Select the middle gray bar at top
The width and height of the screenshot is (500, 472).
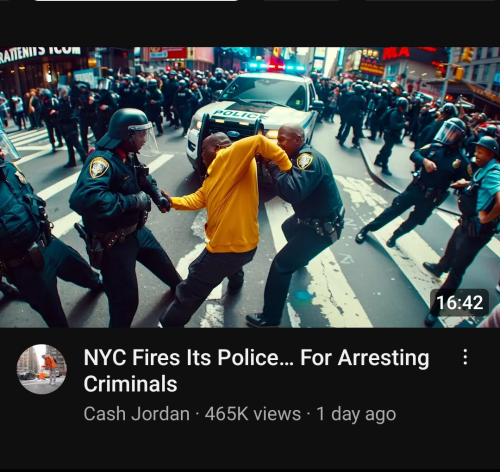pos(303,1)
